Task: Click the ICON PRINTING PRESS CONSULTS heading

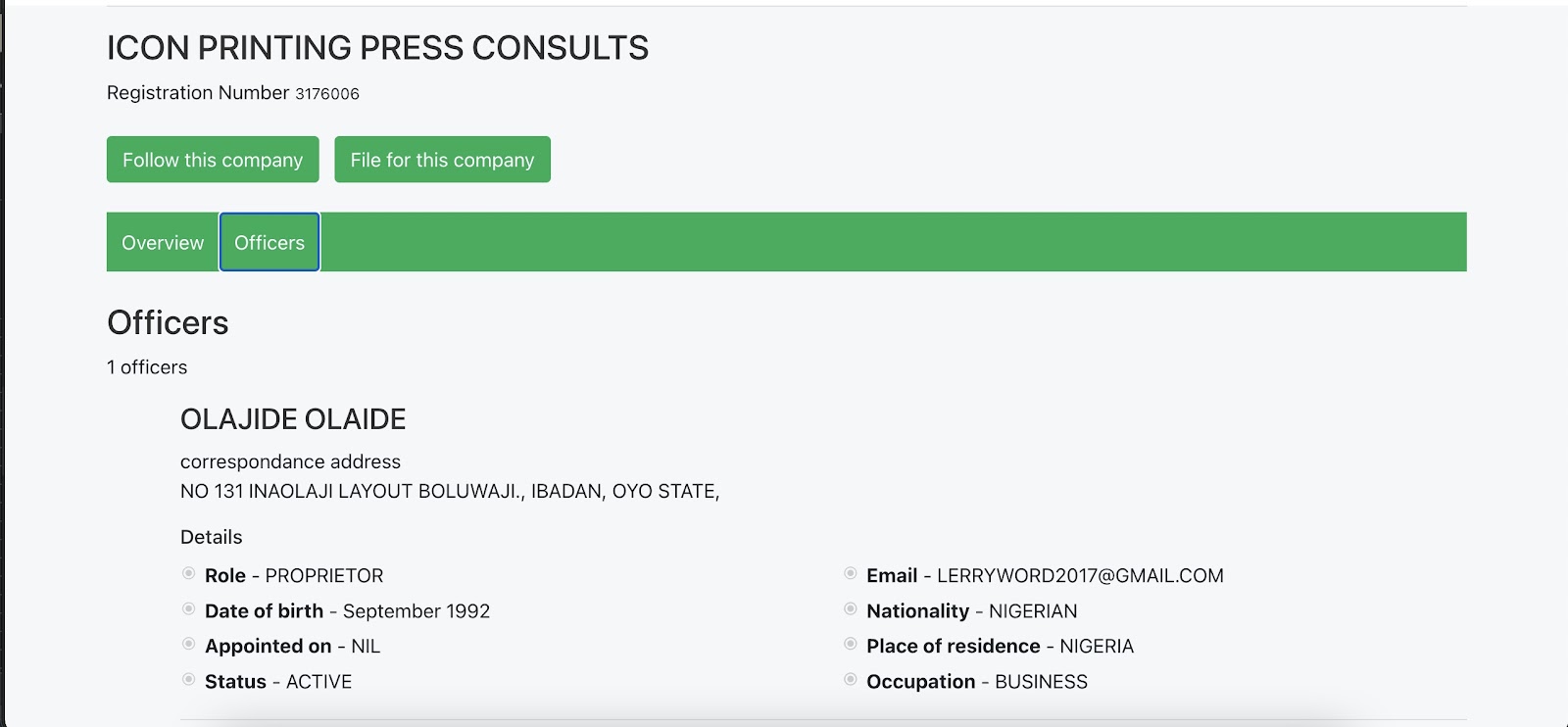Action: tap(377, 48)
